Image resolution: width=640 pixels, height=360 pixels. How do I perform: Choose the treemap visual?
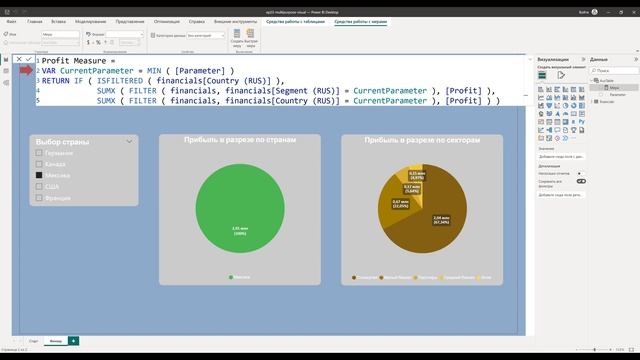point(582,106)
